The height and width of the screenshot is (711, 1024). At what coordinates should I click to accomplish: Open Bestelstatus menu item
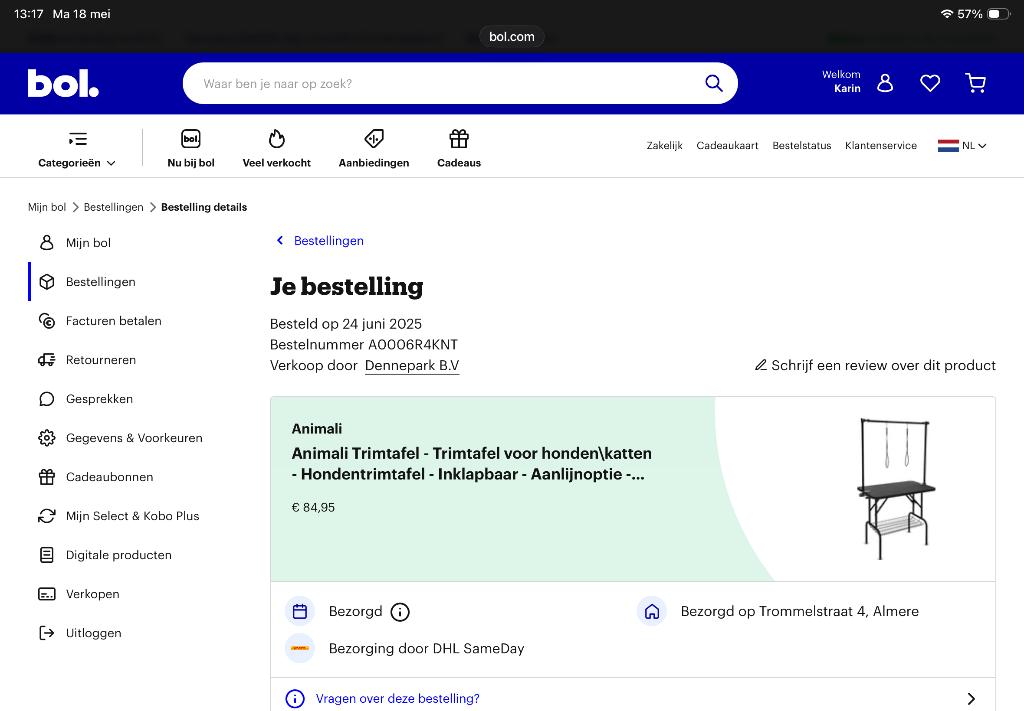[801, 146]
